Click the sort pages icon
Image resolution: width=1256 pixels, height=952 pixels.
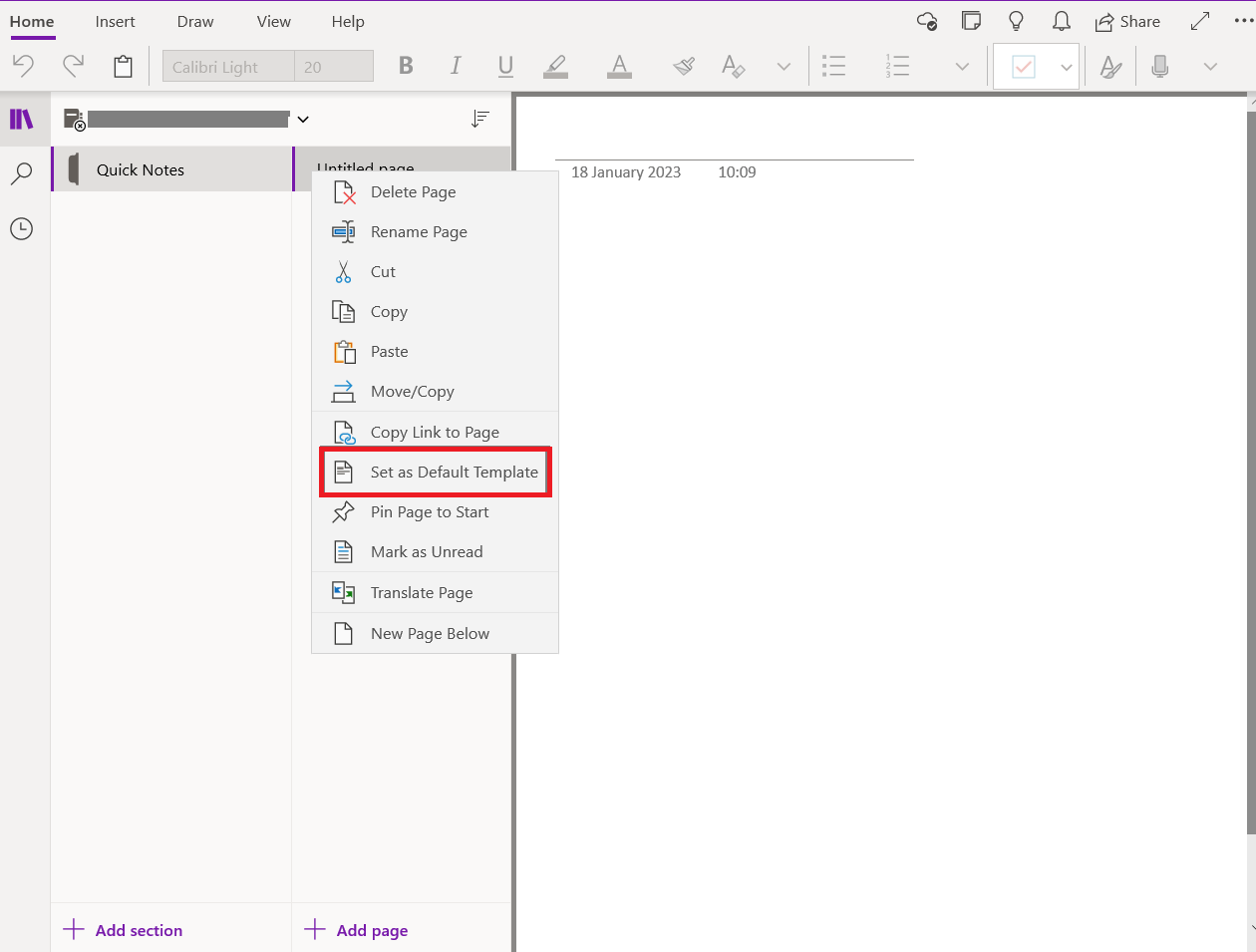point(480,119)
